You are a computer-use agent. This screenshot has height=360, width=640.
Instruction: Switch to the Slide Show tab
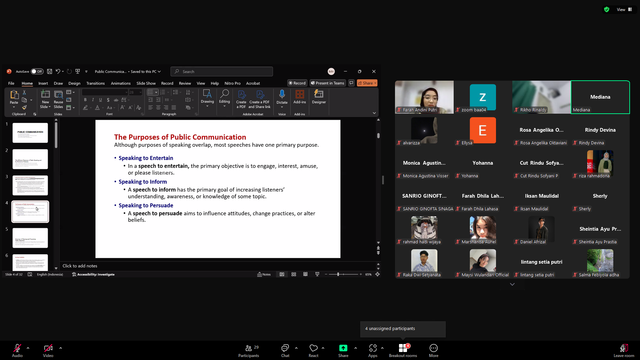coord(146,83)
